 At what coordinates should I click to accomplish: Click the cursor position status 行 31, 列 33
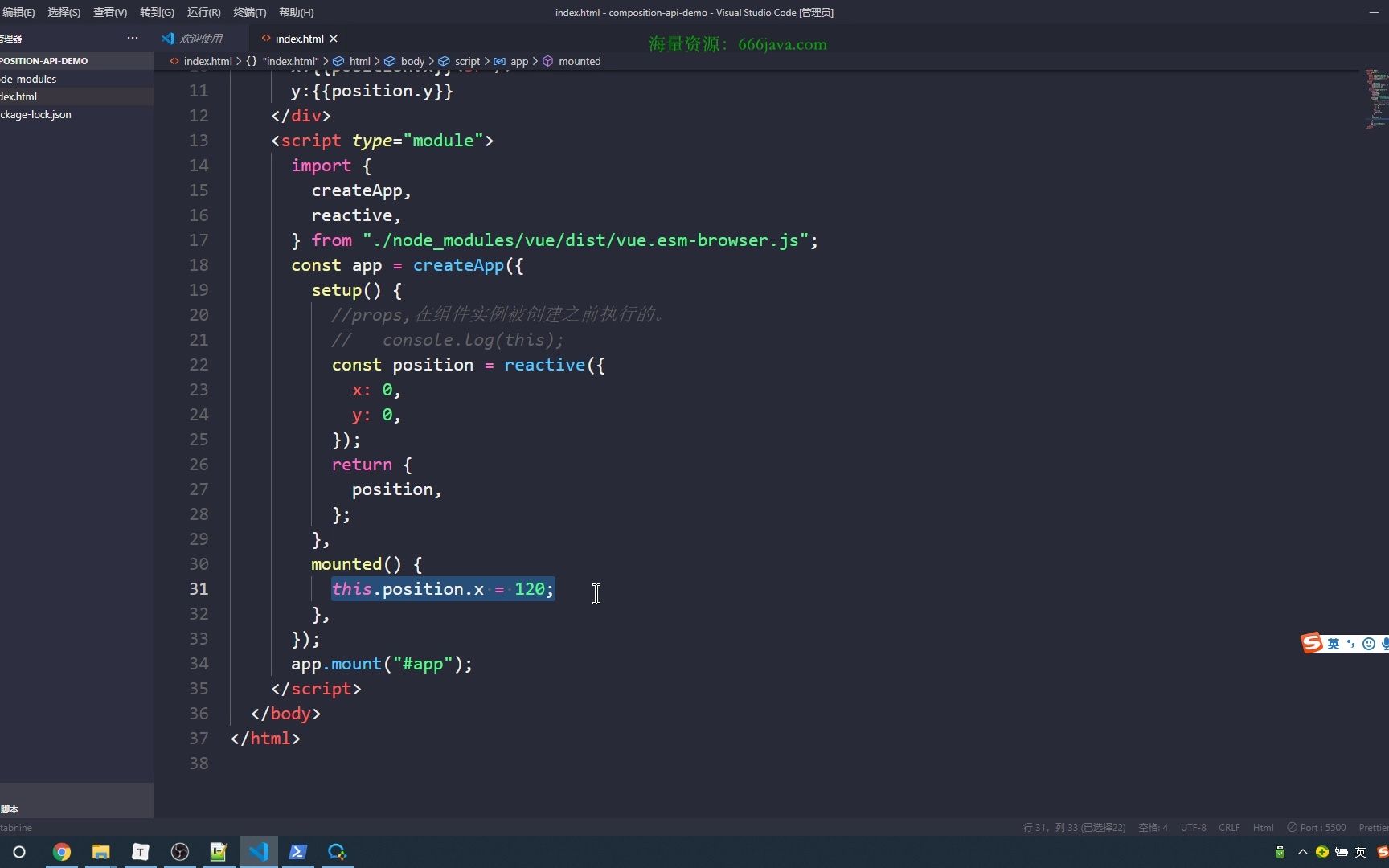(x=1074, y=827)
